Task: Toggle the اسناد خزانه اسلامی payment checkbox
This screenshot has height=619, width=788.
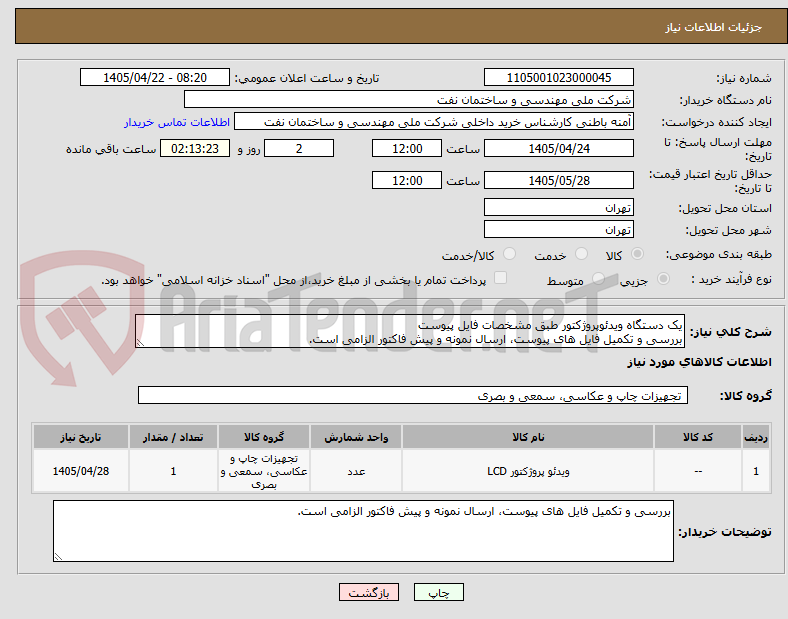Action: [x=501, y=278]
